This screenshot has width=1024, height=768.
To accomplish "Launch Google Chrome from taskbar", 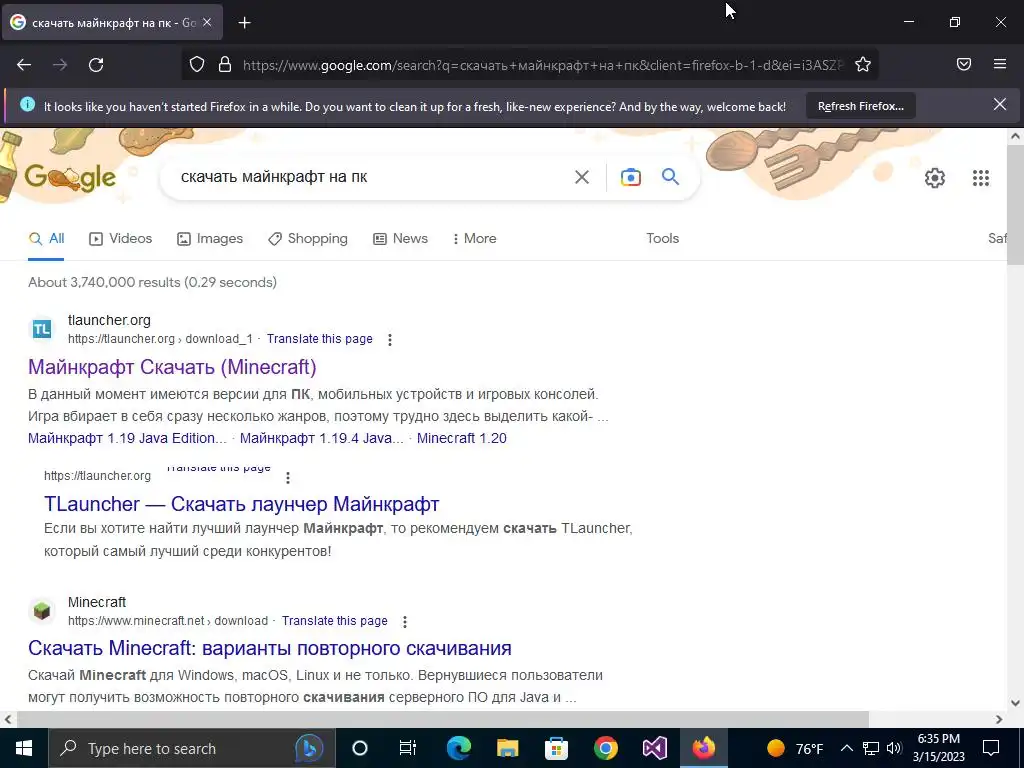I will tap(605, 748).
